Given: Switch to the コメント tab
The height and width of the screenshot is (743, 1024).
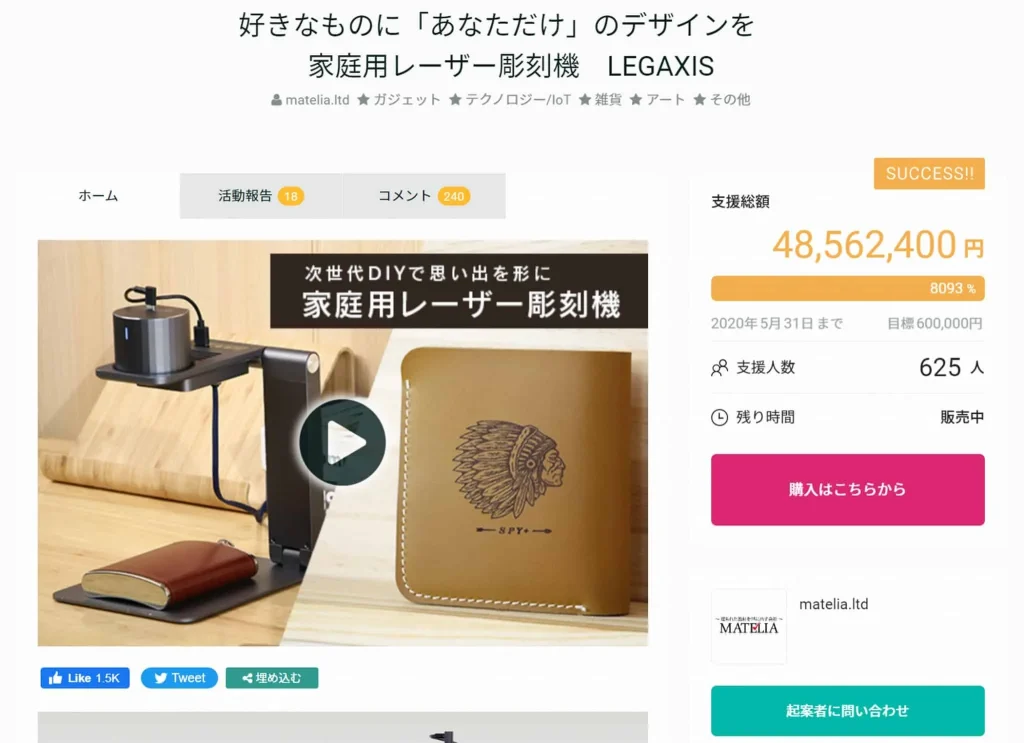Looking at the screenshot, I should 424,195.
